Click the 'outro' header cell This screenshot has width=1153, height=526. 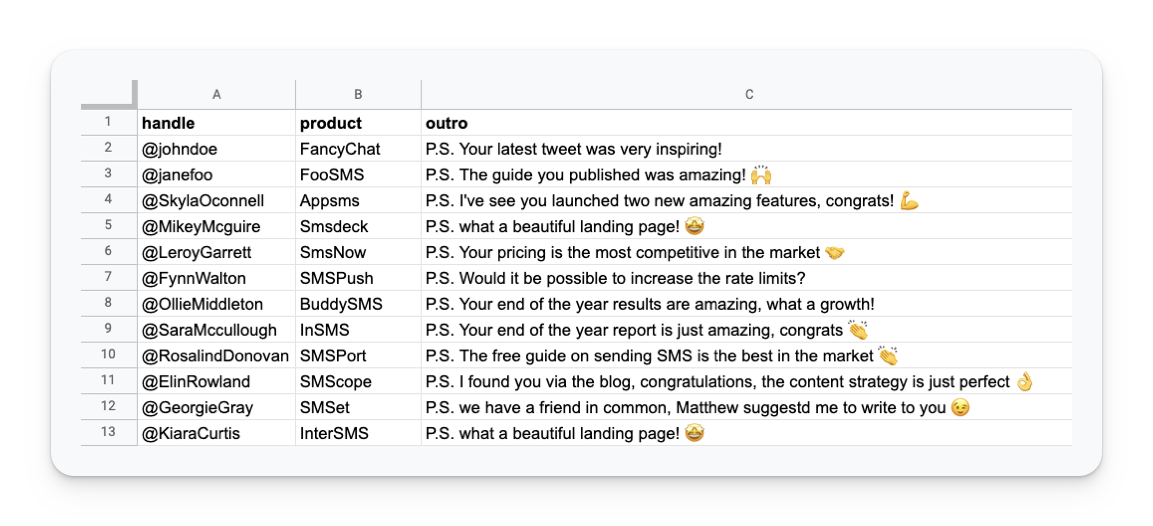746,123
